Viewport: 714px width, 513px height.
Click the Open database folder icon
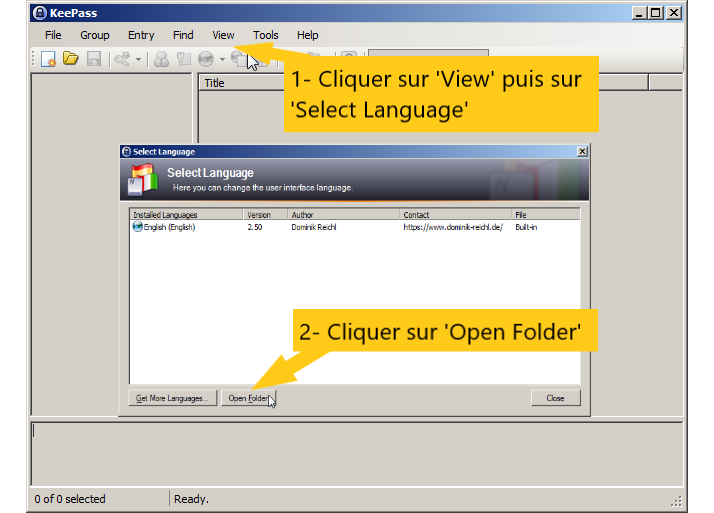[71, 58]
